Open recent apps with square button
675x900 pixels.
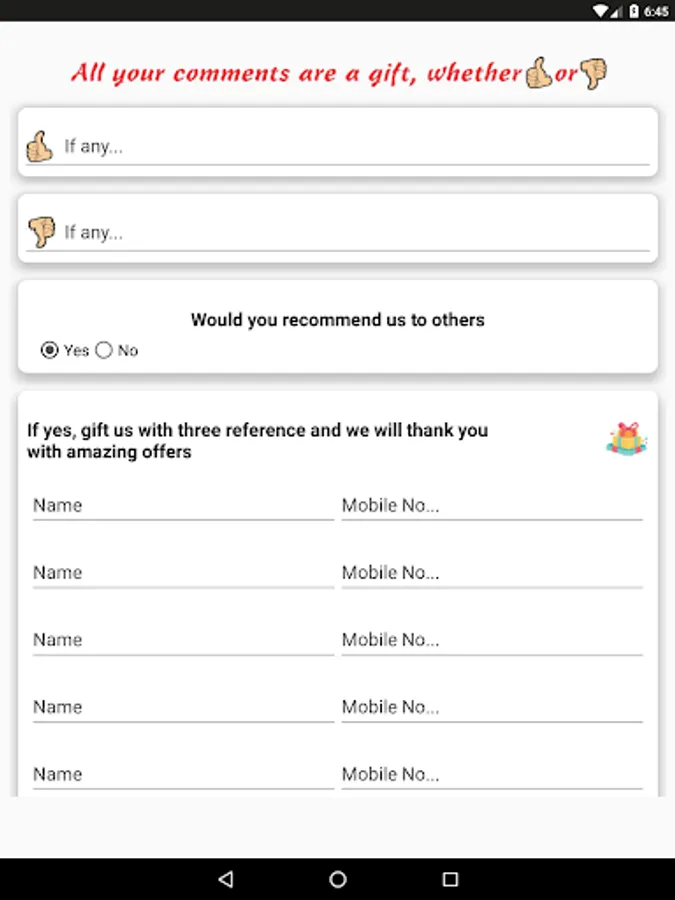pyautogui.click(x=450, y=879)
